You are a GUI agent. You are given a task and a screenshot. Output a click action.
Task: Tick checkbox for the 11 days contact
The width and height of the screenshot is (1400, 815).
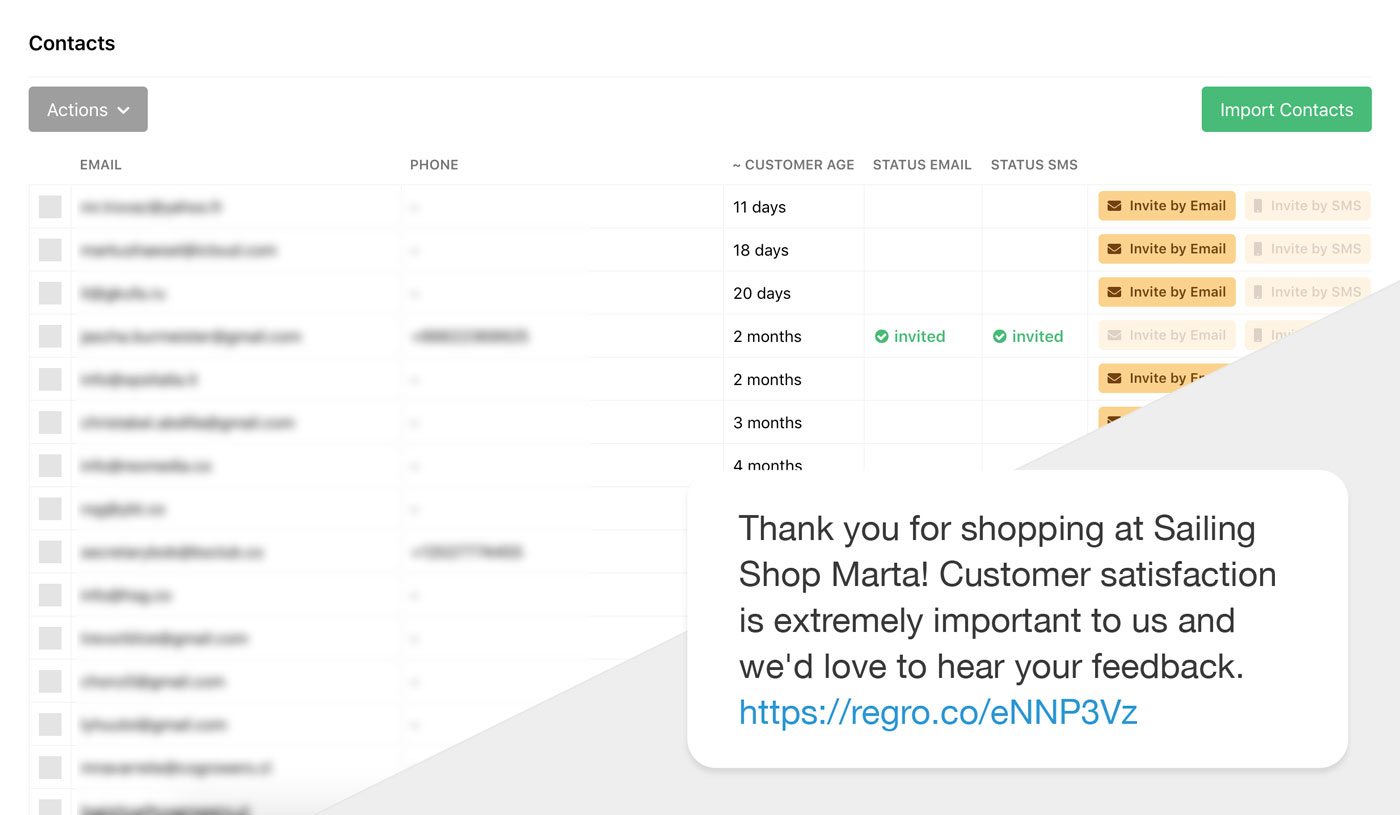(50, 207)
